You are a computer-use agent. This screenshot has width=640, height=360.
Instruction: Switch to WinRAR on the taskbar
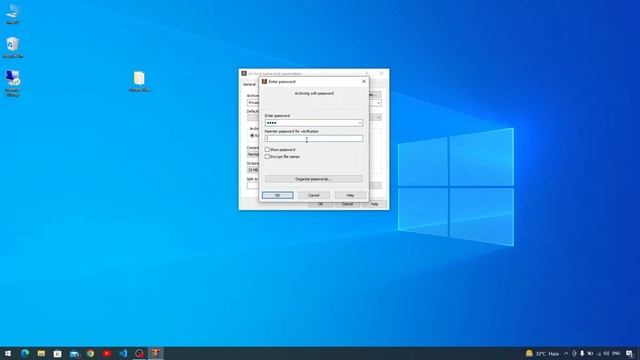(156, 353)
